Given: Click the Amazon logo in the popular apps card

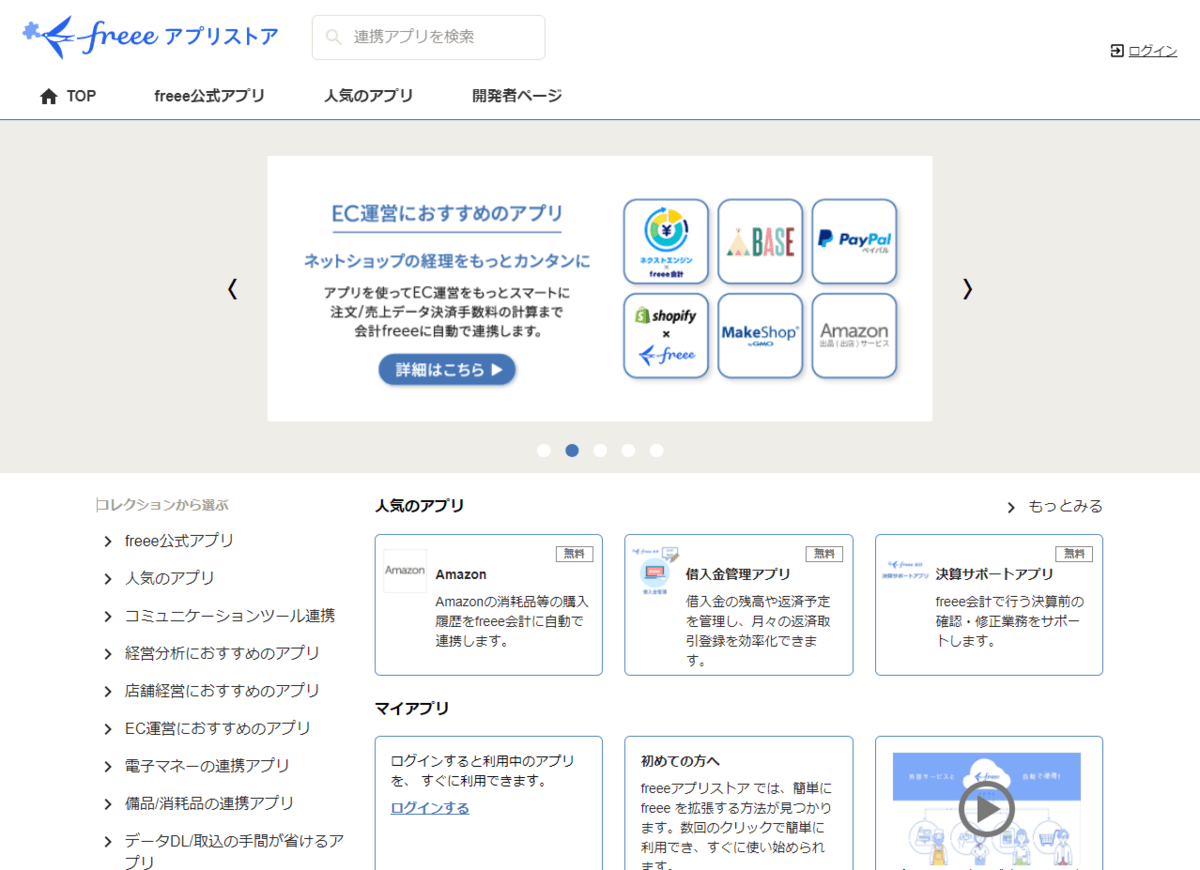Looking at the screenshot, I should (405, 570).
